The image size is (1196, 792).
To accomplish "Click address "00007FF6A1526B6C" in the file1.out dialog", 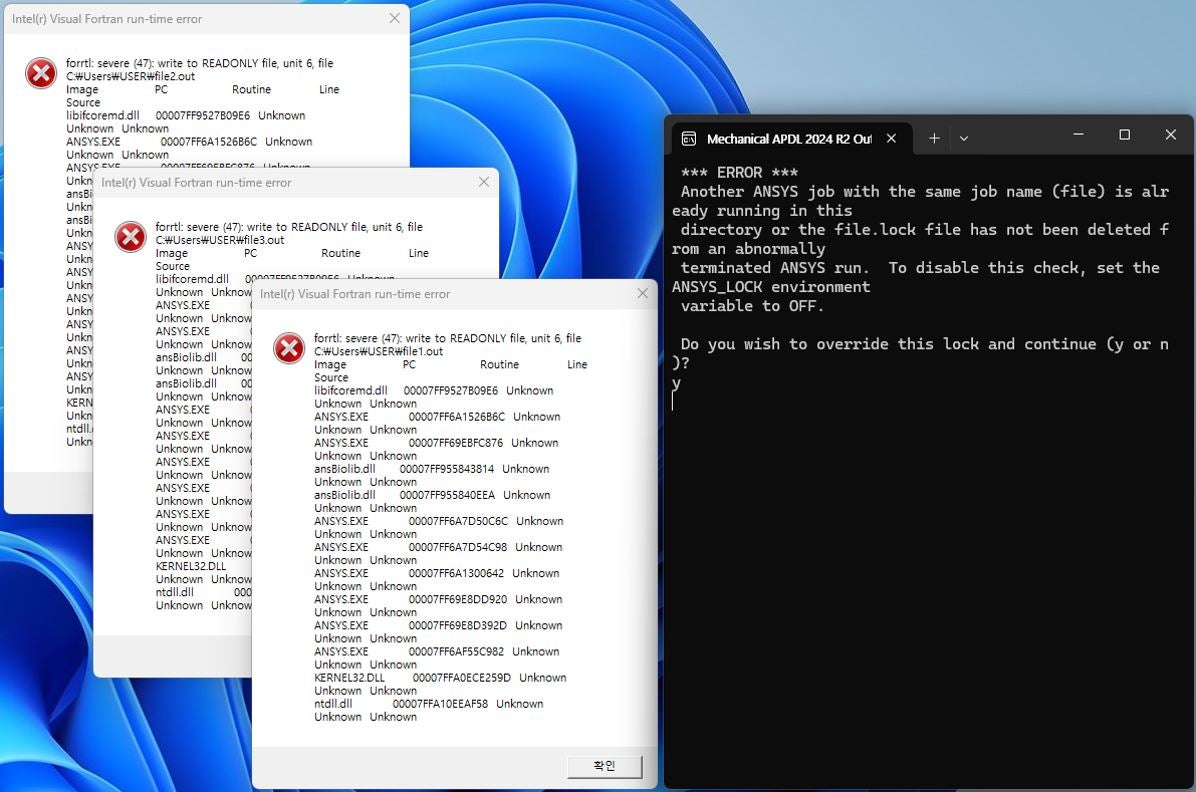I will coord(457,417).
